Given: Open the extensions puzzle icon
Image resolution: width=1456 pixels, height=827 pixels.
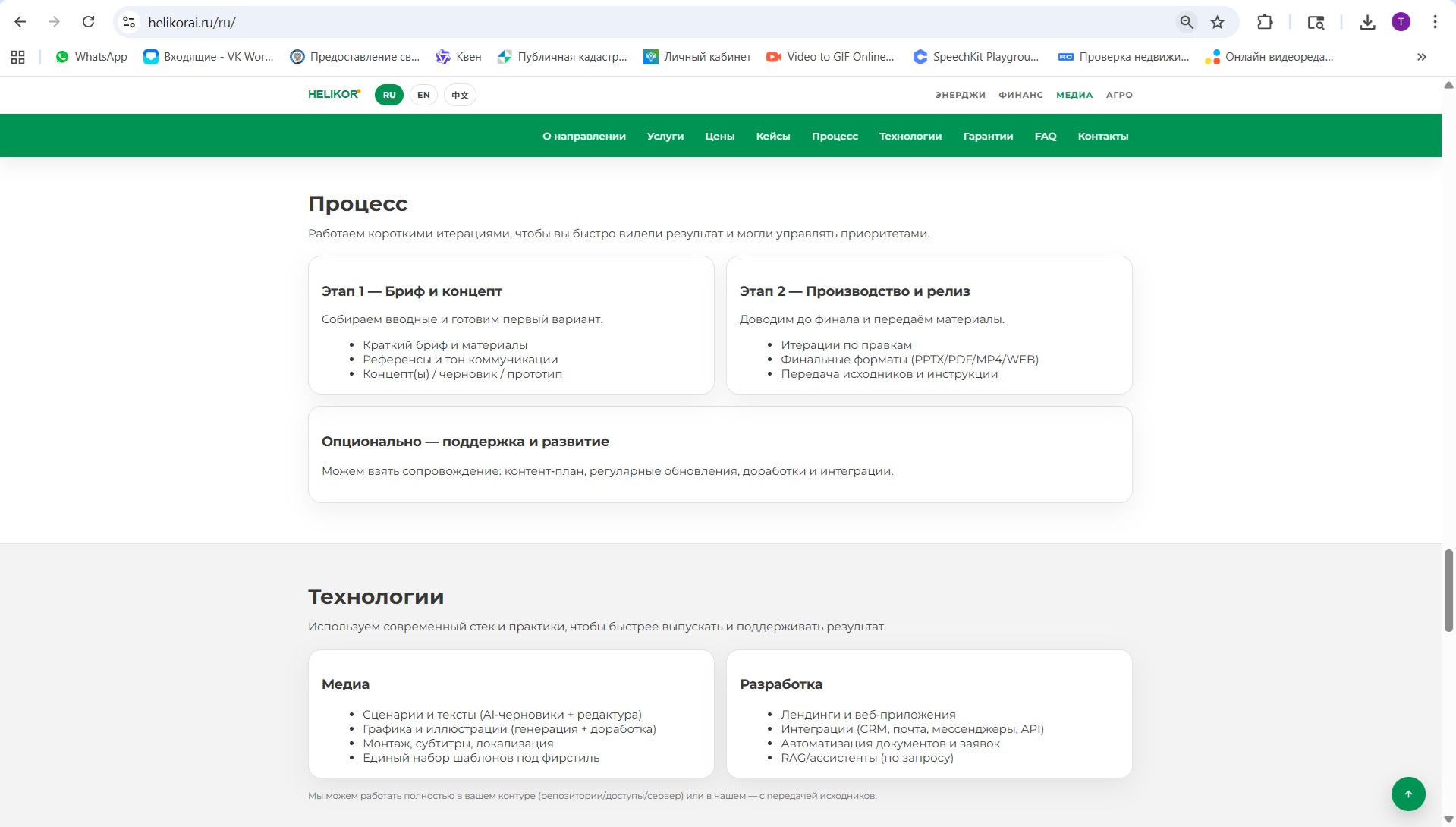Looking at the screenshot, I should 1265,22.
